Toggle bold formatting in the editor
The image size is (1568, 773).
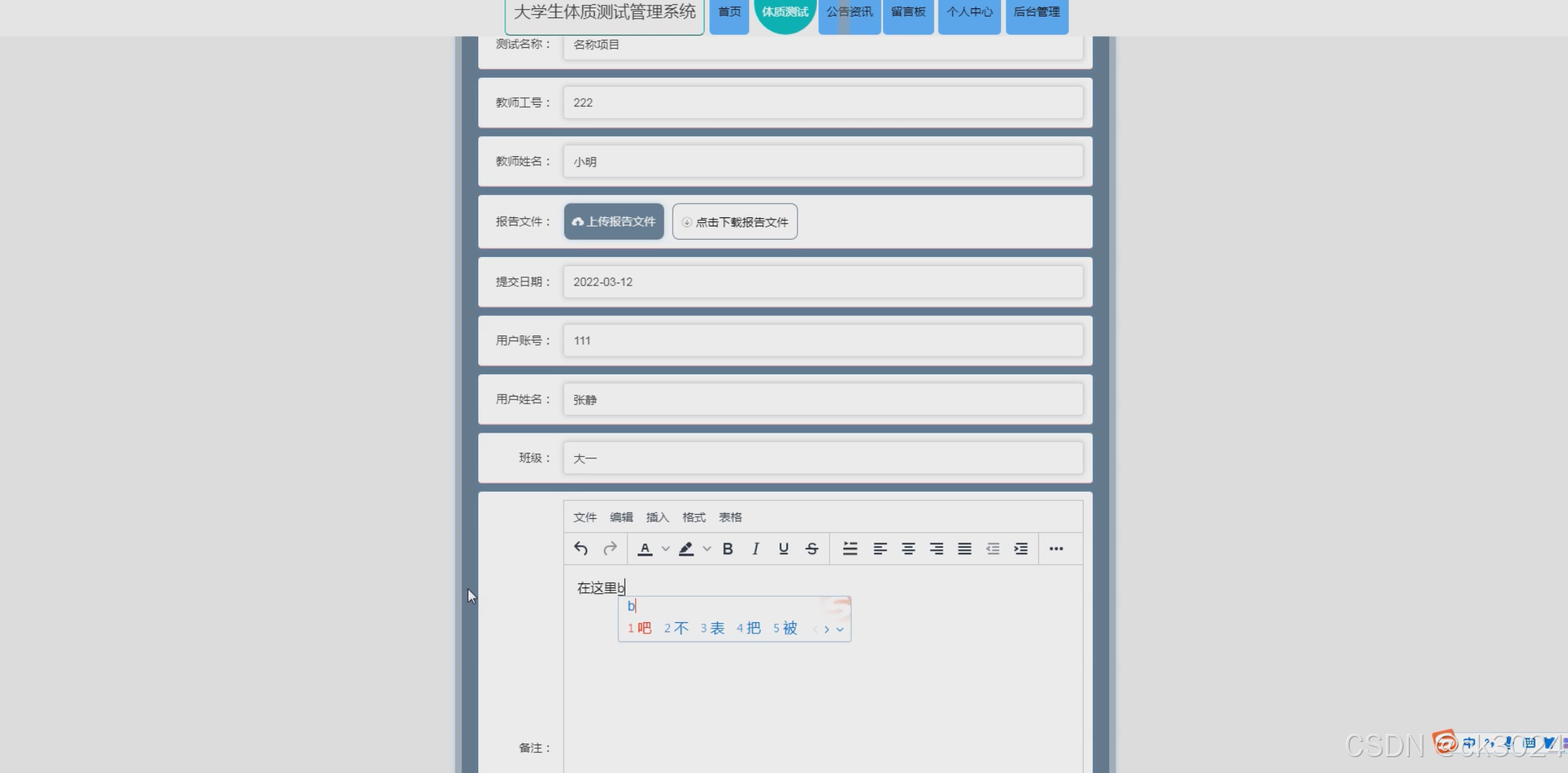click(x=727, y=549)
